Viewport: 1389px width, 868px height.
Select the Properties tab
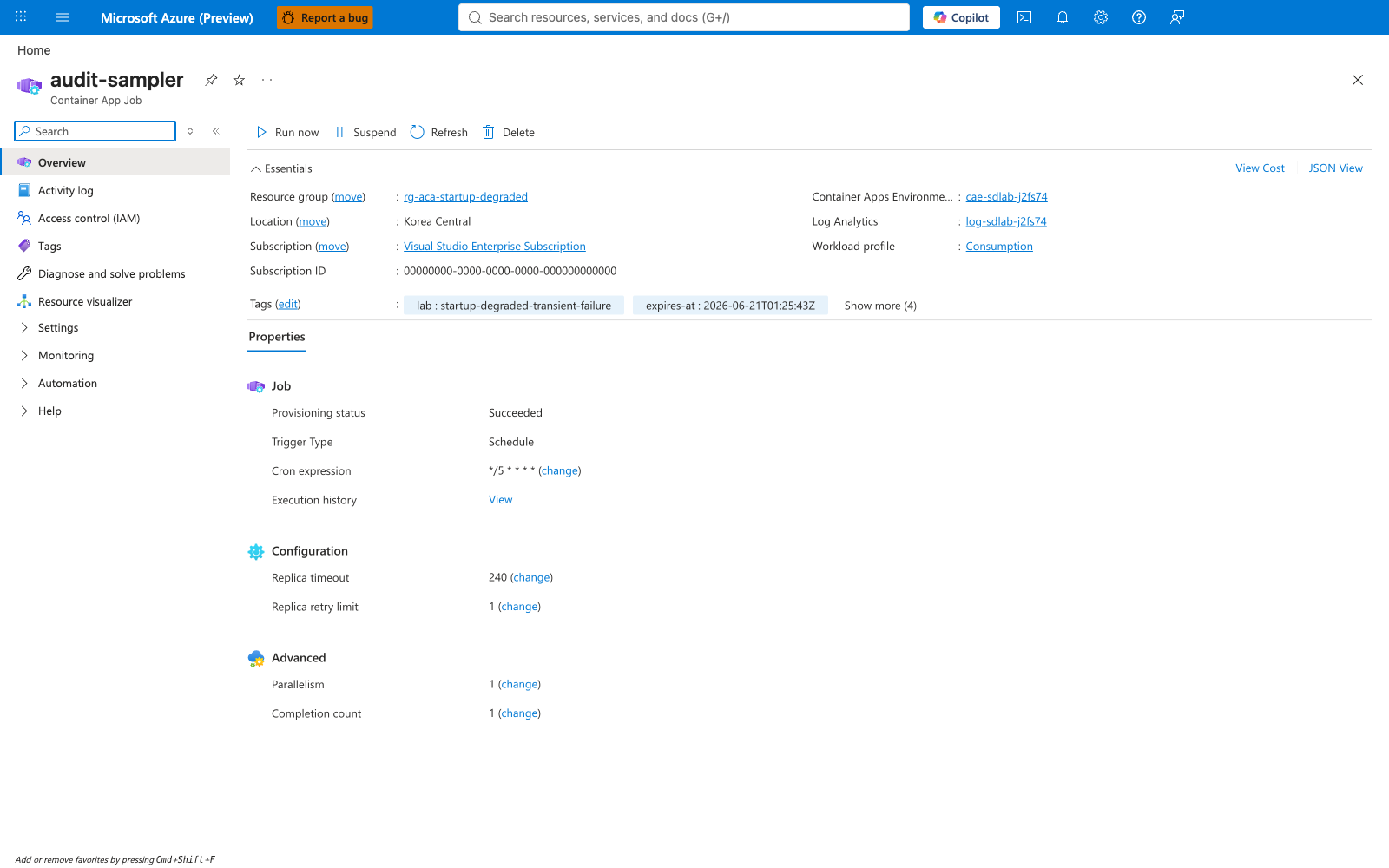[277, 337]
